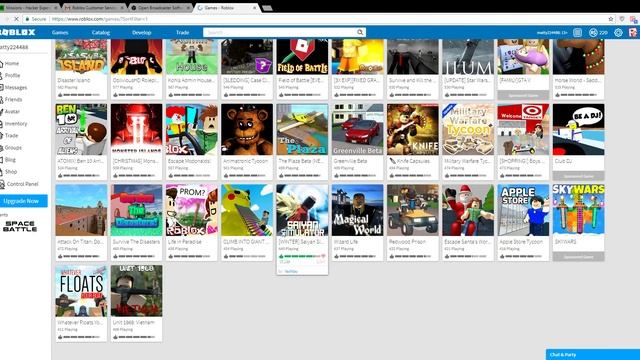640x360 pixels.
Task: Switch to Roblox Customer Service tab
Action: (x=95, y=8)
